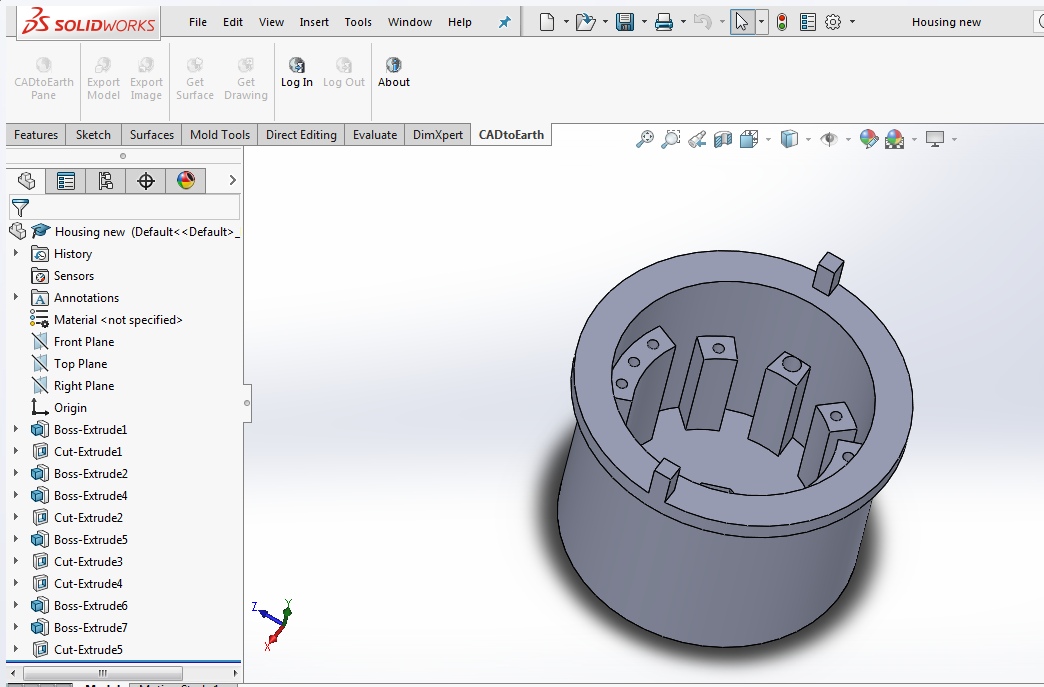1044x687 pixels.
Task: Expand the History folder in tree
Action: (x=16, y=254)
